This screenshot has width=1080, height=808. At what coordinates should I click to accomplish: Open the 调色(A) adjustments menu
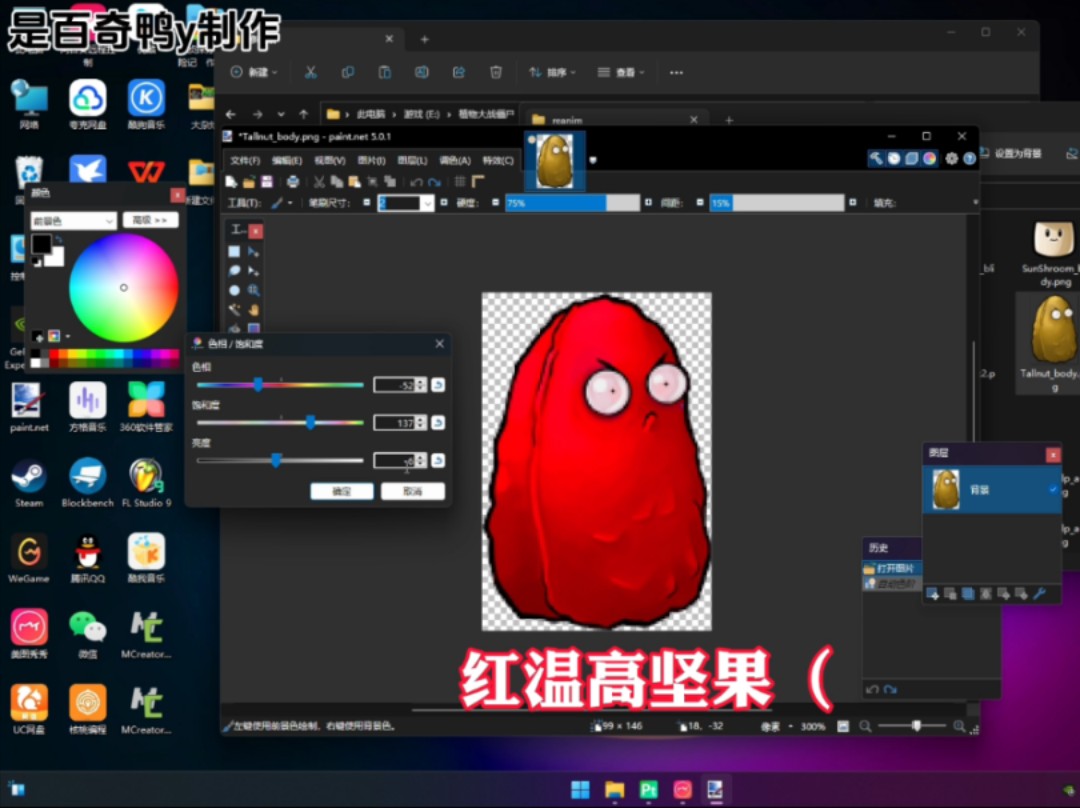[455, 160]
